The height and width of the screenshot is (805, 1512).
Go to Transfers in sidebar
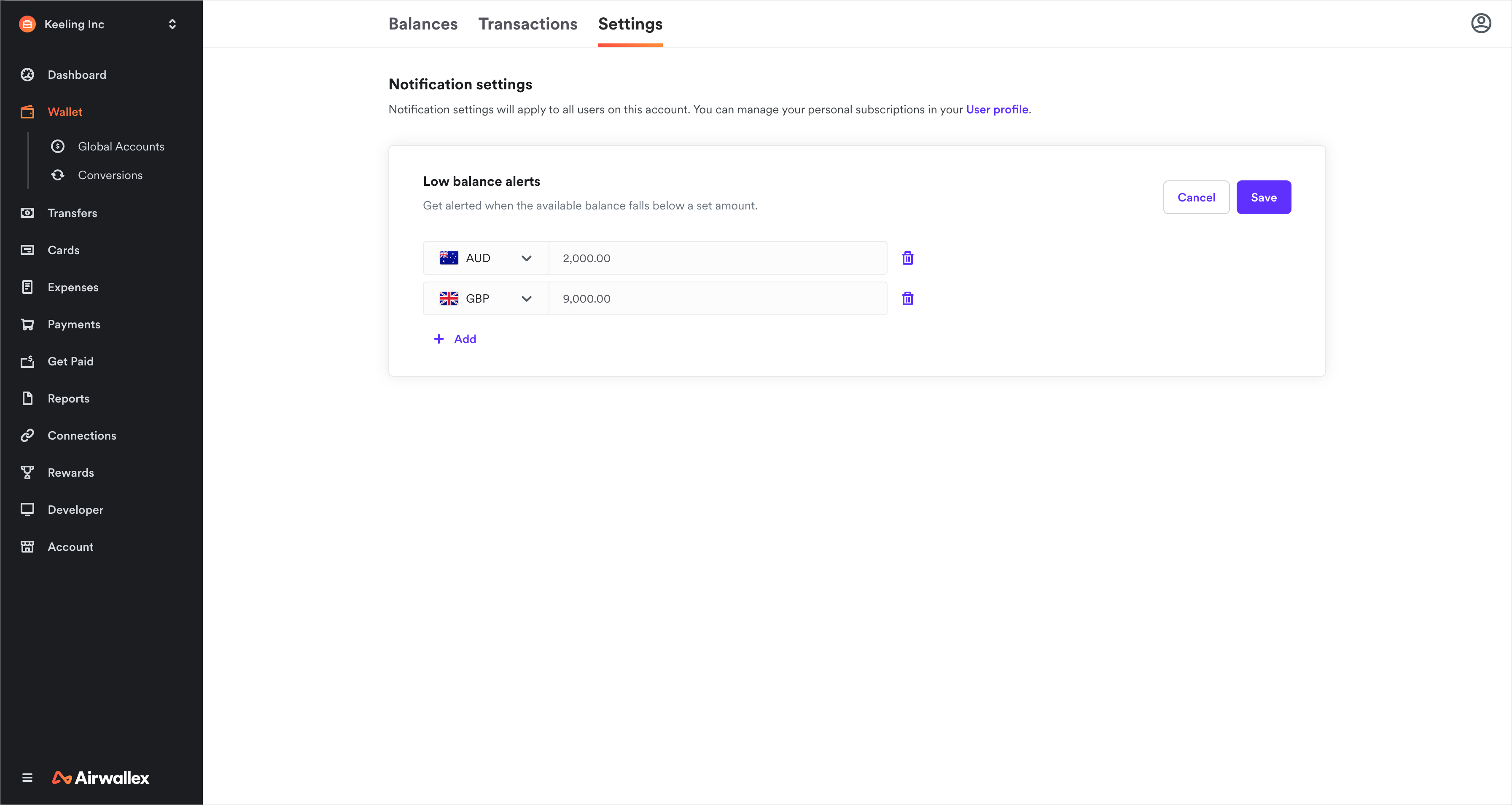pos(72,213)
